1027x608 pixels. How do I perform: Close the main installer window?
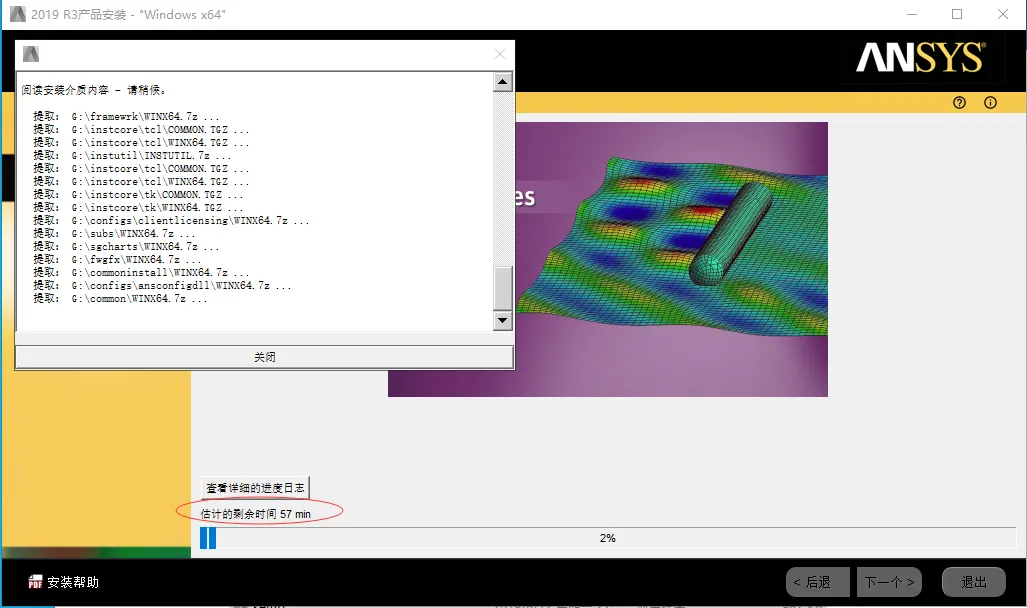[1003, 14]
